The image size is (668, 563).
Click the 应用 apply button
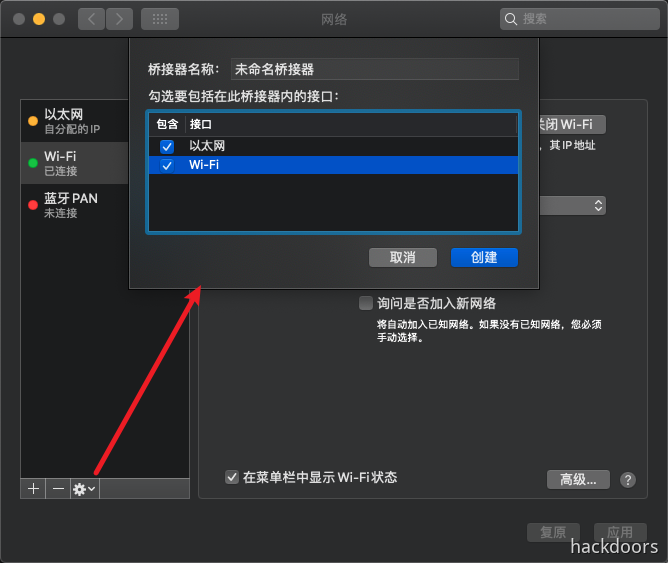[x=620, y=532]
